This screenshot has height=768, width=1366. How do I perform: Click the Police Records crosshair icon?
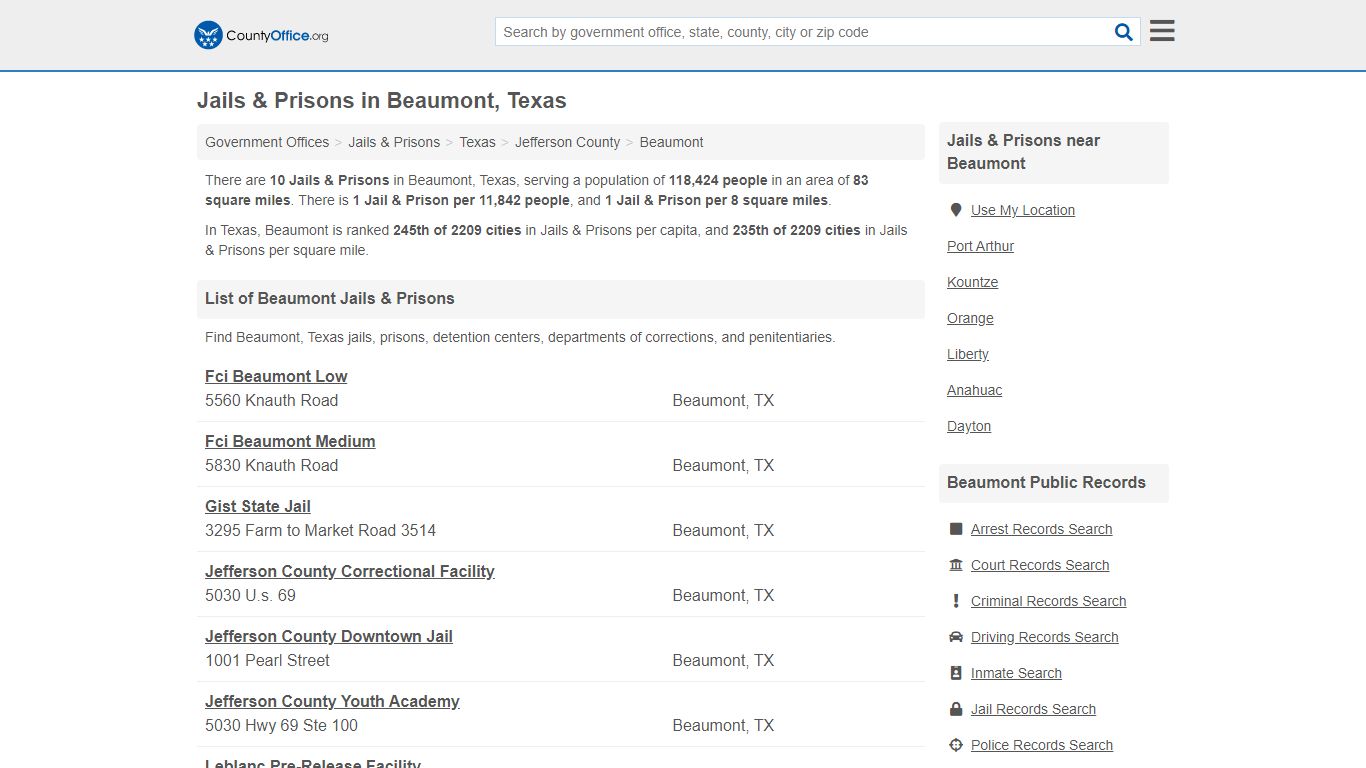(956, 745)
